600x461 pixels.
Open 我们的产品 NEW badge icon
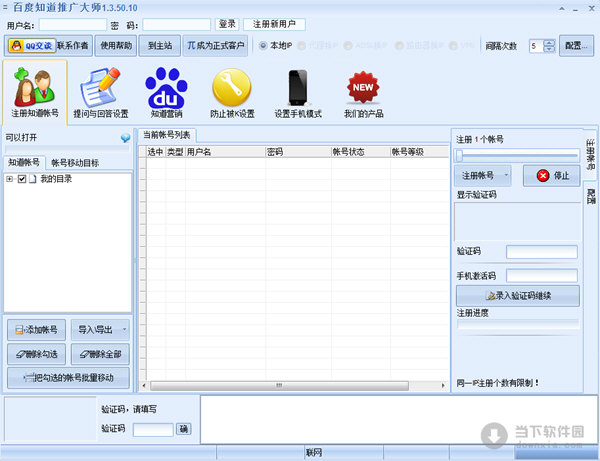pos(362,92)
